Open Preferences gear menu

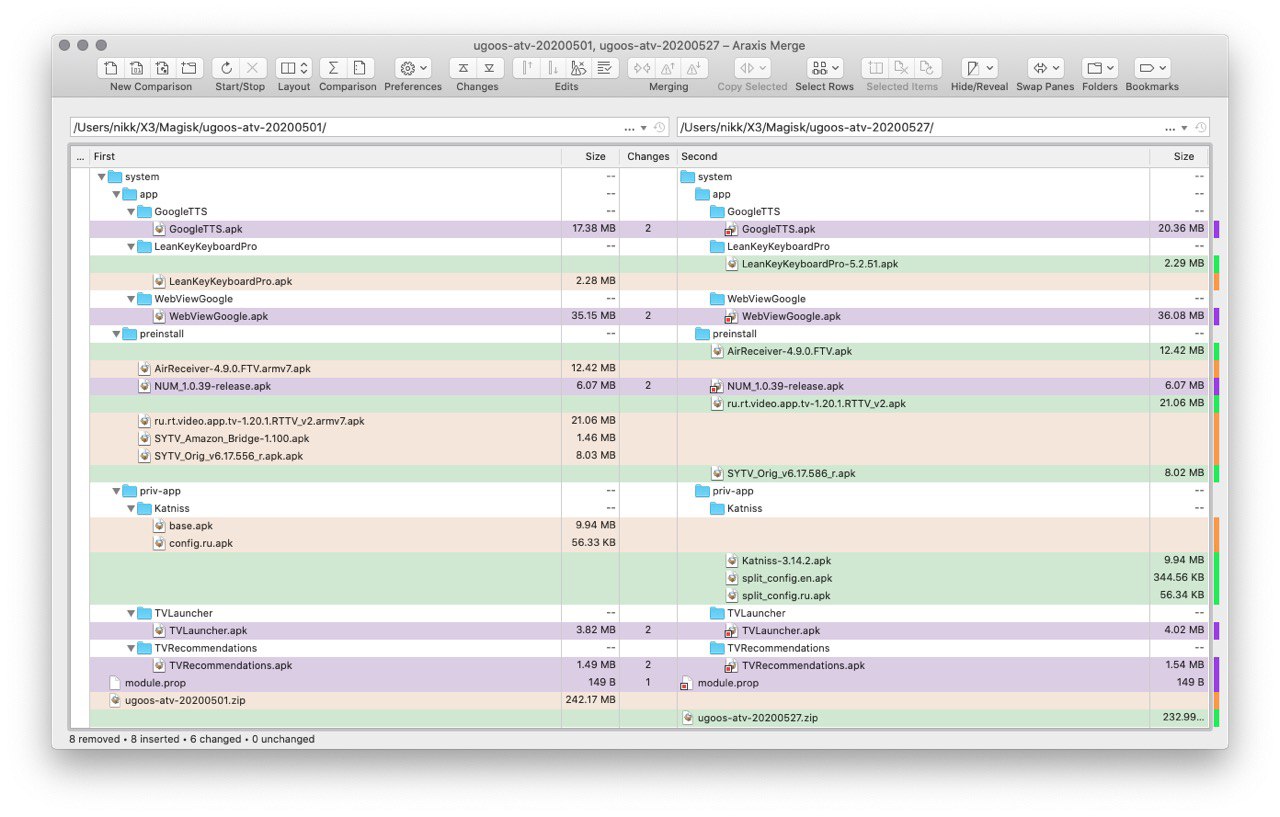point(413,68)
